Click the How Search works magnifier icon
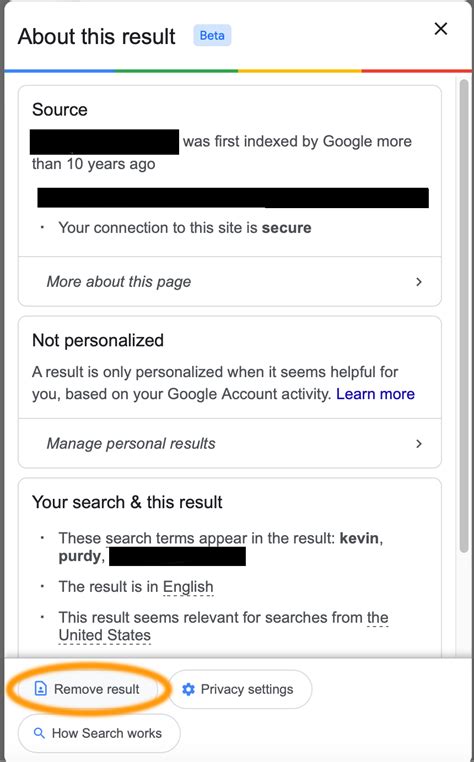The width and height of the screenshot is (474, 762). 39,733
